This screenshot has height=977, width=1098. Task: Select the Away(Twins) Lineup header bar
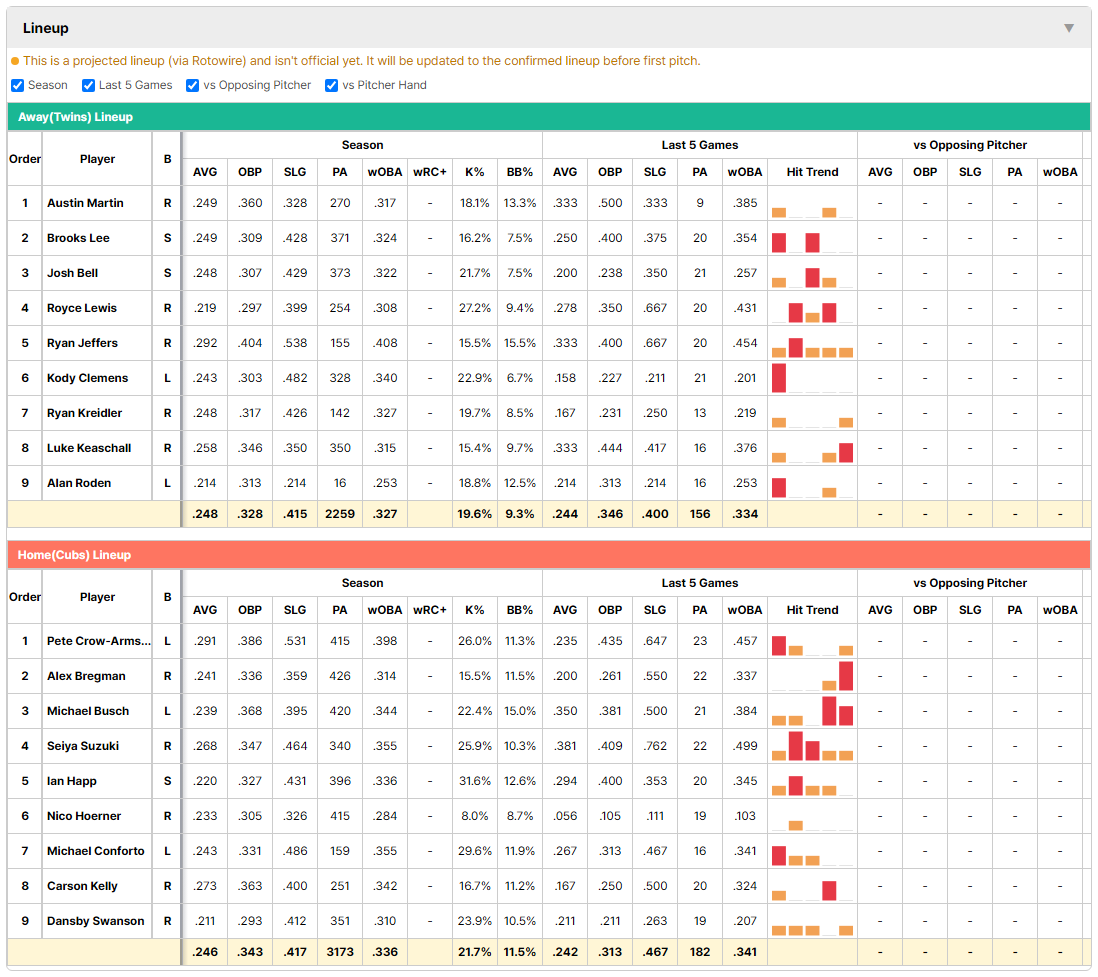[x=549, y=117]
